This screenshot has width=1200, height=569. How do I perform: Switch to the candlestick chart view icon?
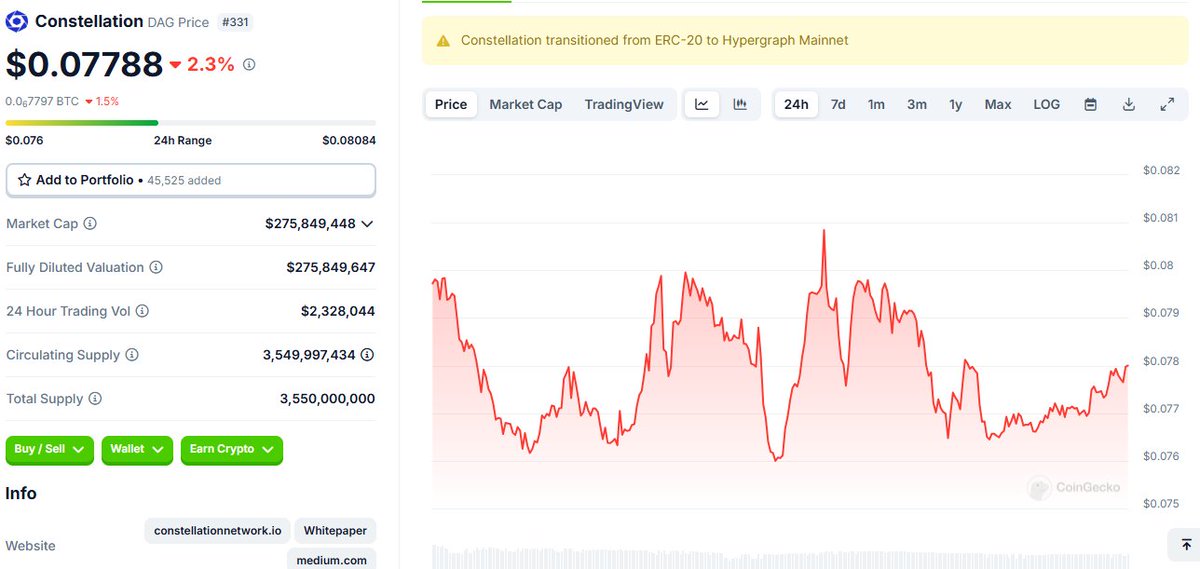[740, 104]
